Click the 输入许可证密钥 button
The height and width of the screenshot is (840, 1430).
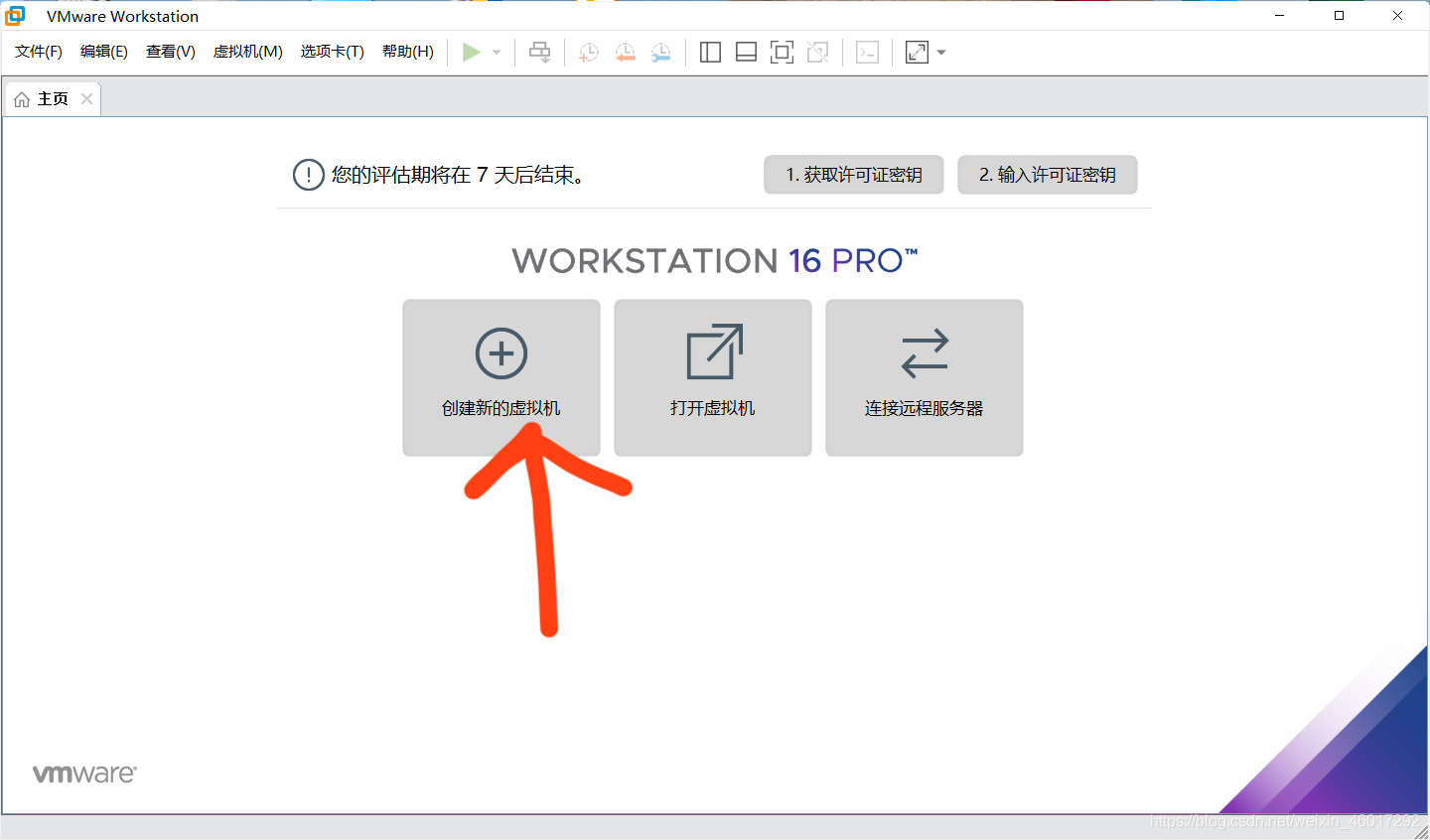(1048, 175)
